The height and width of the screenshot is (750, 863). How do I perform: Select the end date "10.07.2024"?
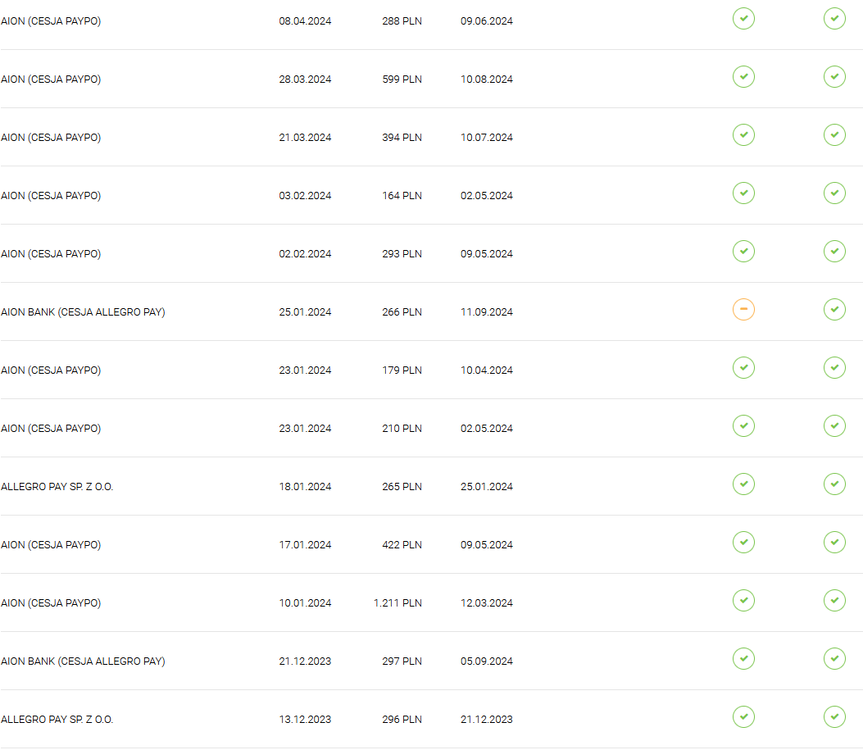(487, 138)
